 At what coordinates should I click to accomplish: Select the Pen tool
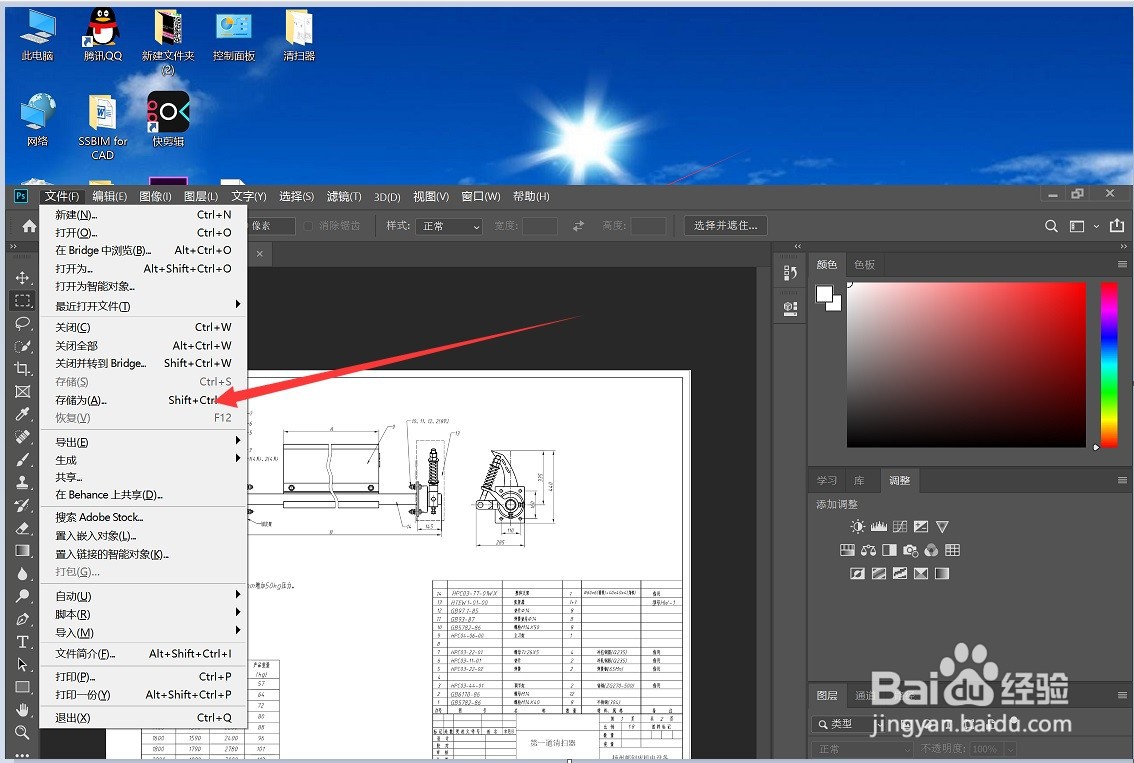click(22, 619)
